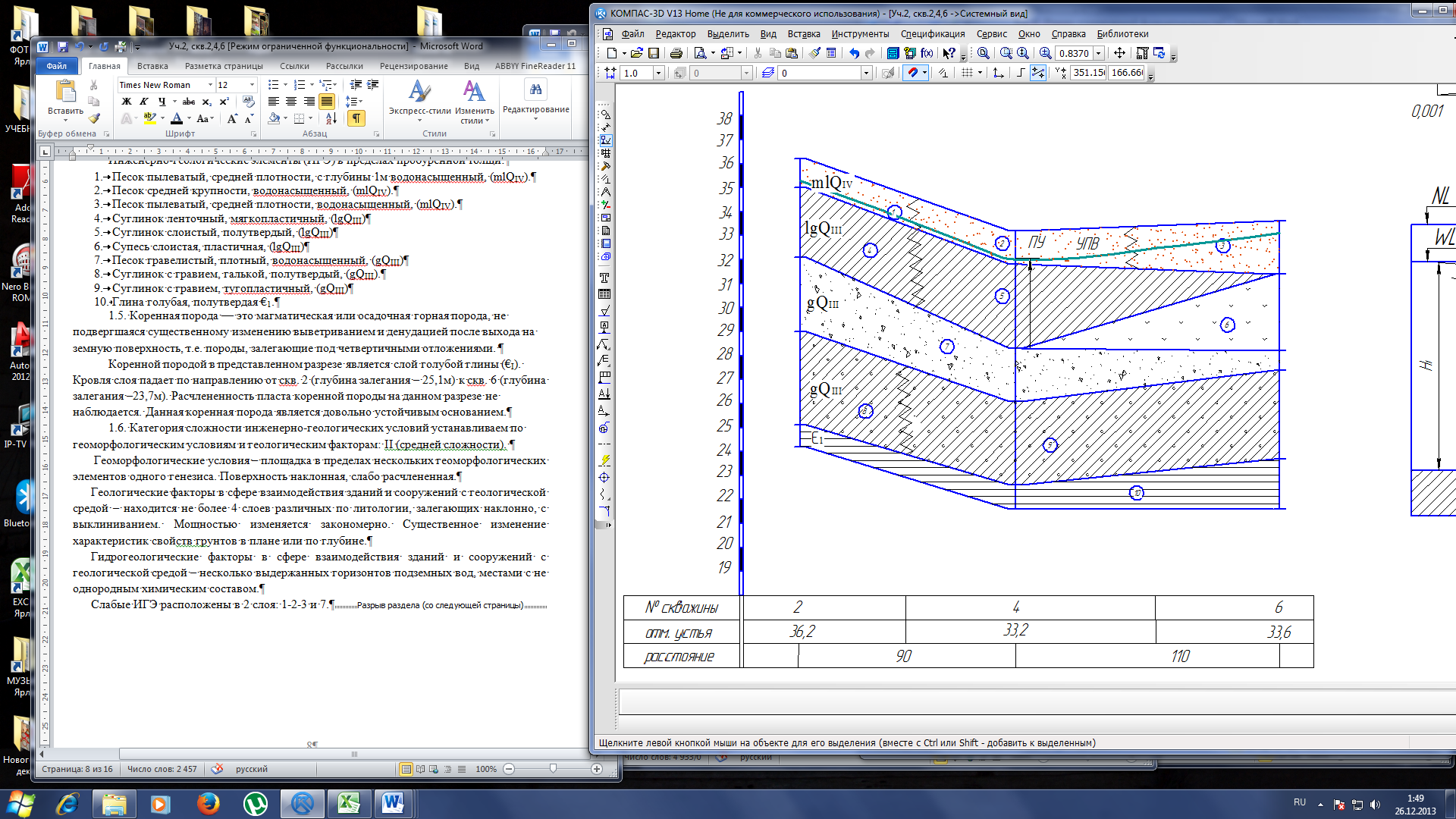Click Italic 'К' button in Word
Viewport: 1456px width, 819px height.
143,101
